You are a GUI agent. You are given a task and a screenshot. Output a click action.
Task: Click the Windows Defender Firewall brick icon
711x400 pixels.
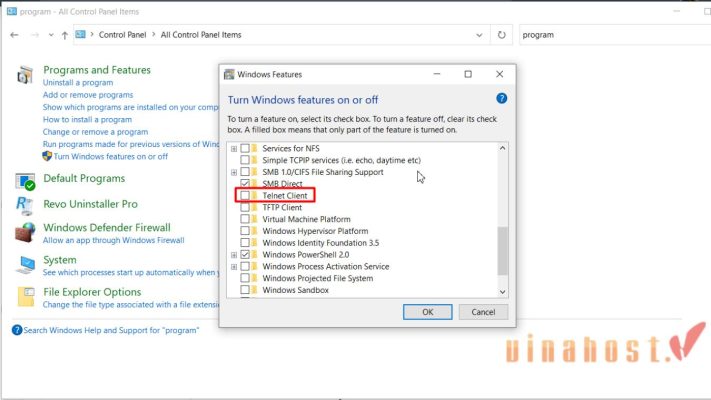25,232
